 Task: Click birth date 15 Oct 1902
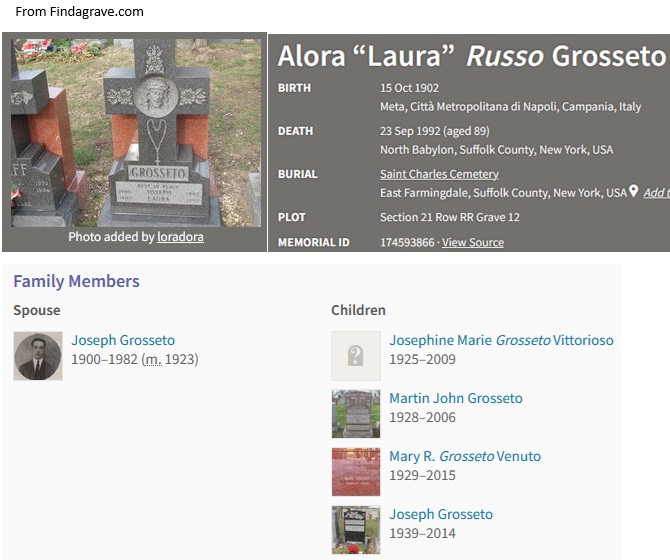(x=409, y=88)
